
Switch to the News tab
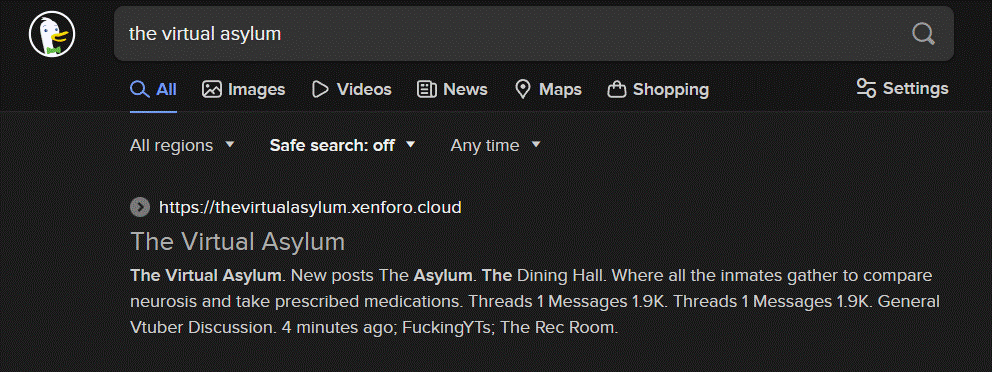[452, 89]
